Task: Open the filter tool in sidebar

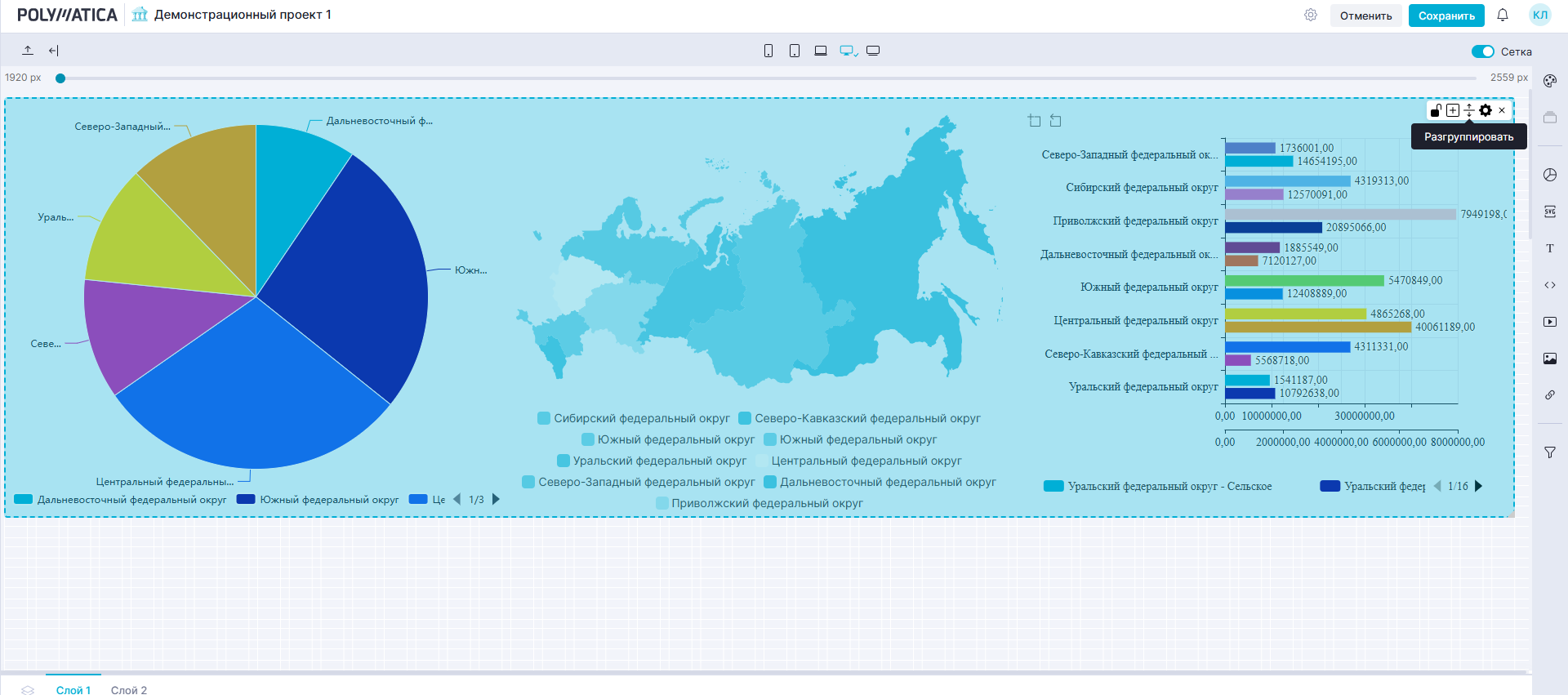Action: (1549, 452)
